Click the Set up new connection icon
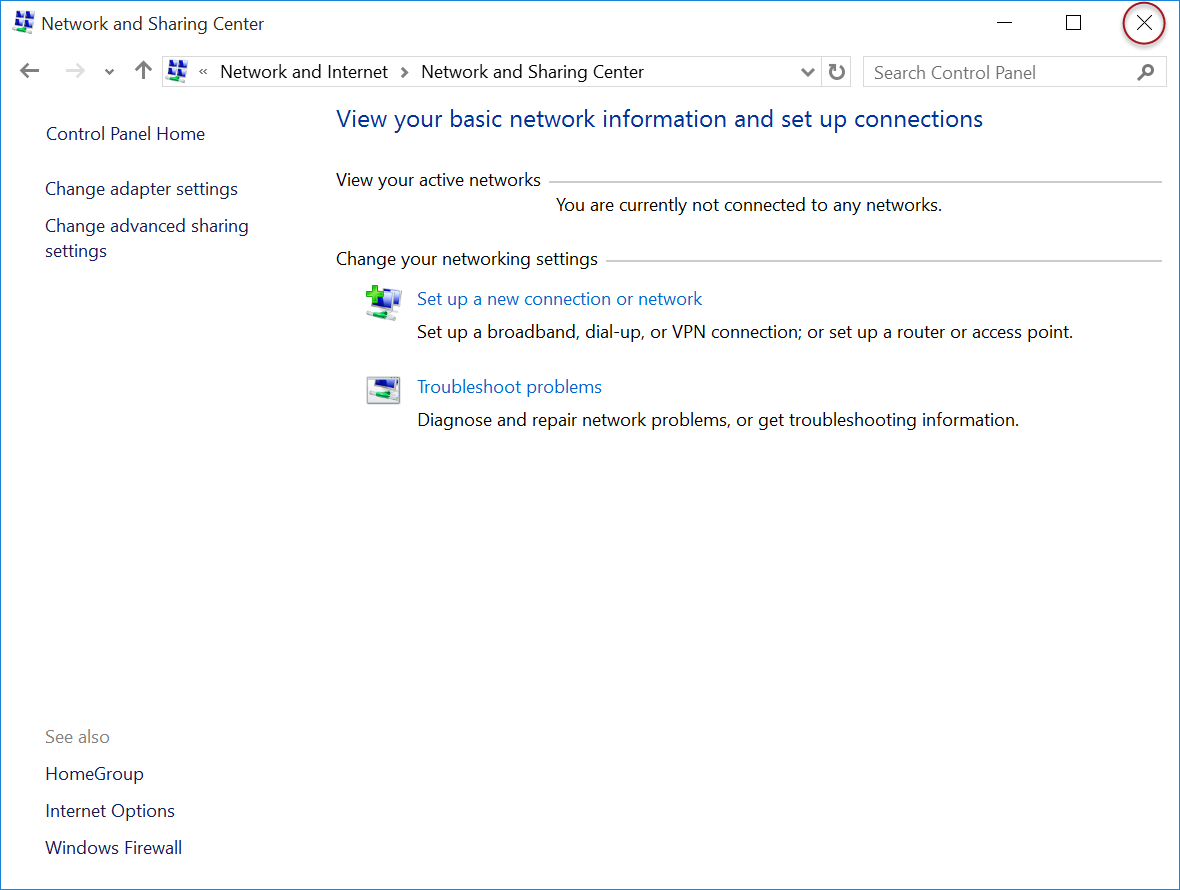The image size is (1180, 890). tap(383, 301)
